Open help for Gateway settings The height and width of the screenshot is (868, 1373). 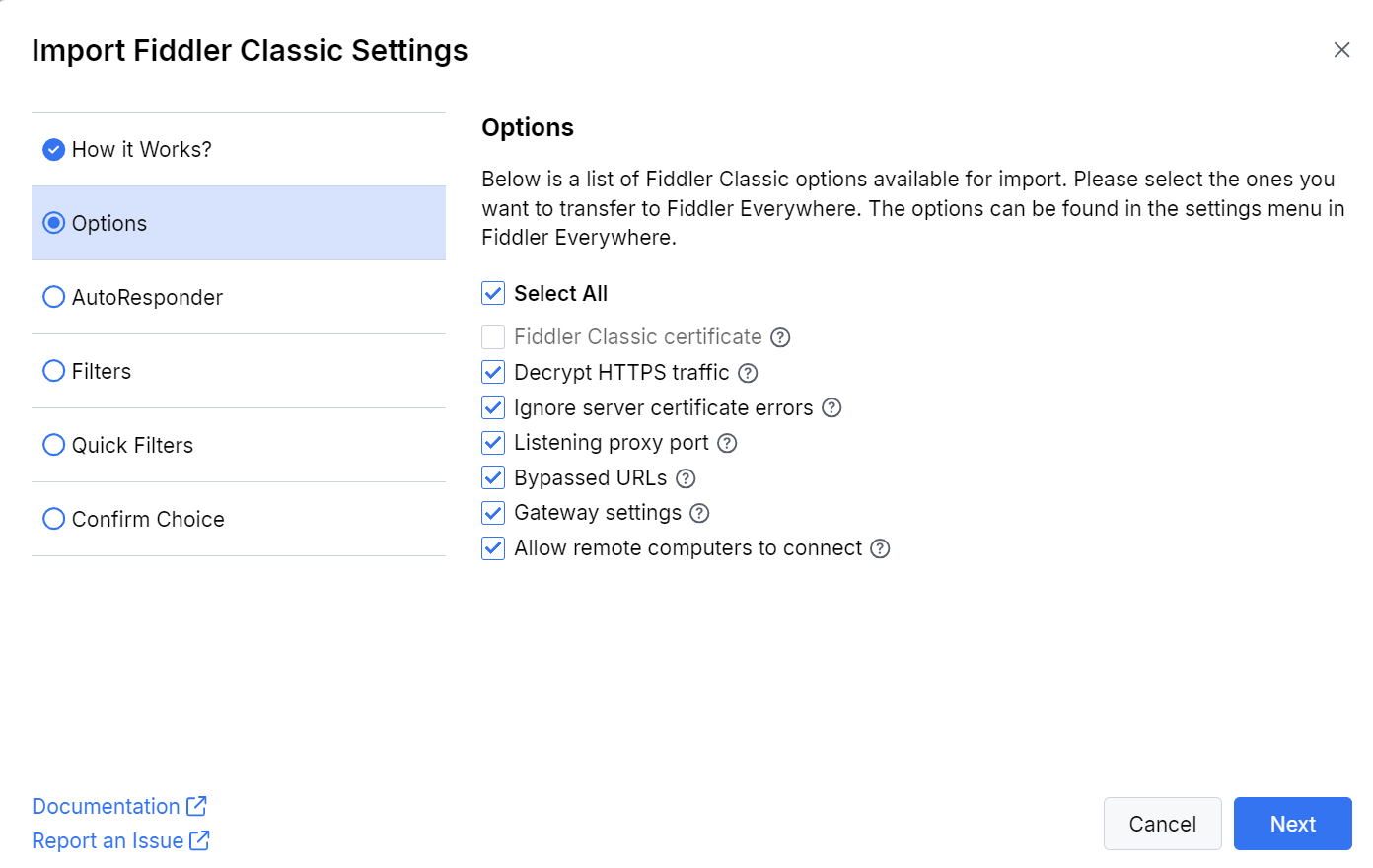pyautogui.click(x=699, y=513)
